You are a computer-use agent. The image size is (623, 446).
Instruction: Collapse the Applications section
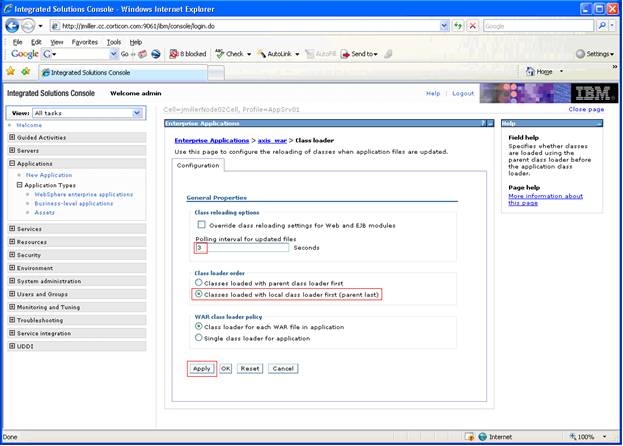tap(12, 163)
